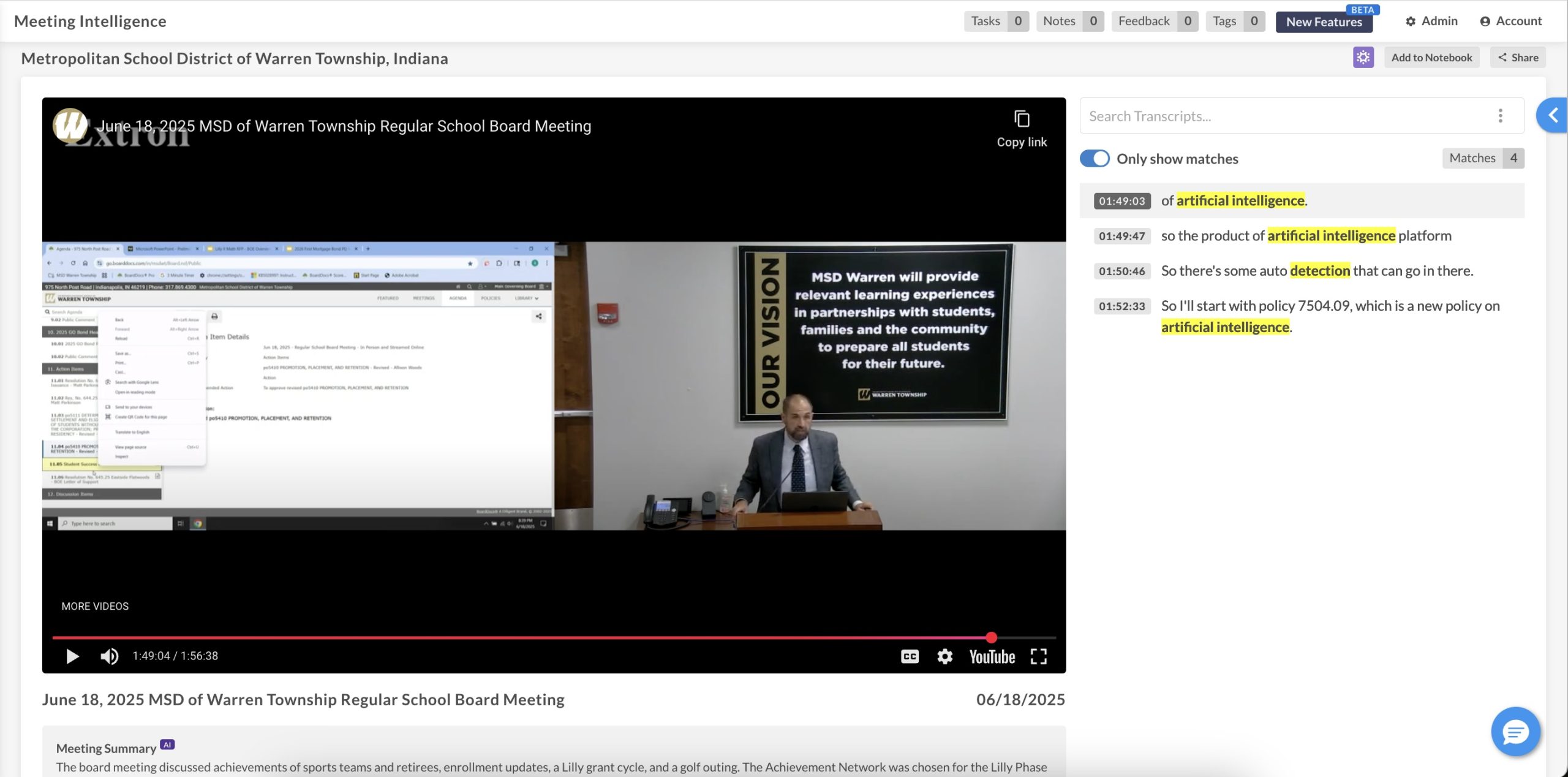Click the Copy link icon in video

tap(1021, 119)
